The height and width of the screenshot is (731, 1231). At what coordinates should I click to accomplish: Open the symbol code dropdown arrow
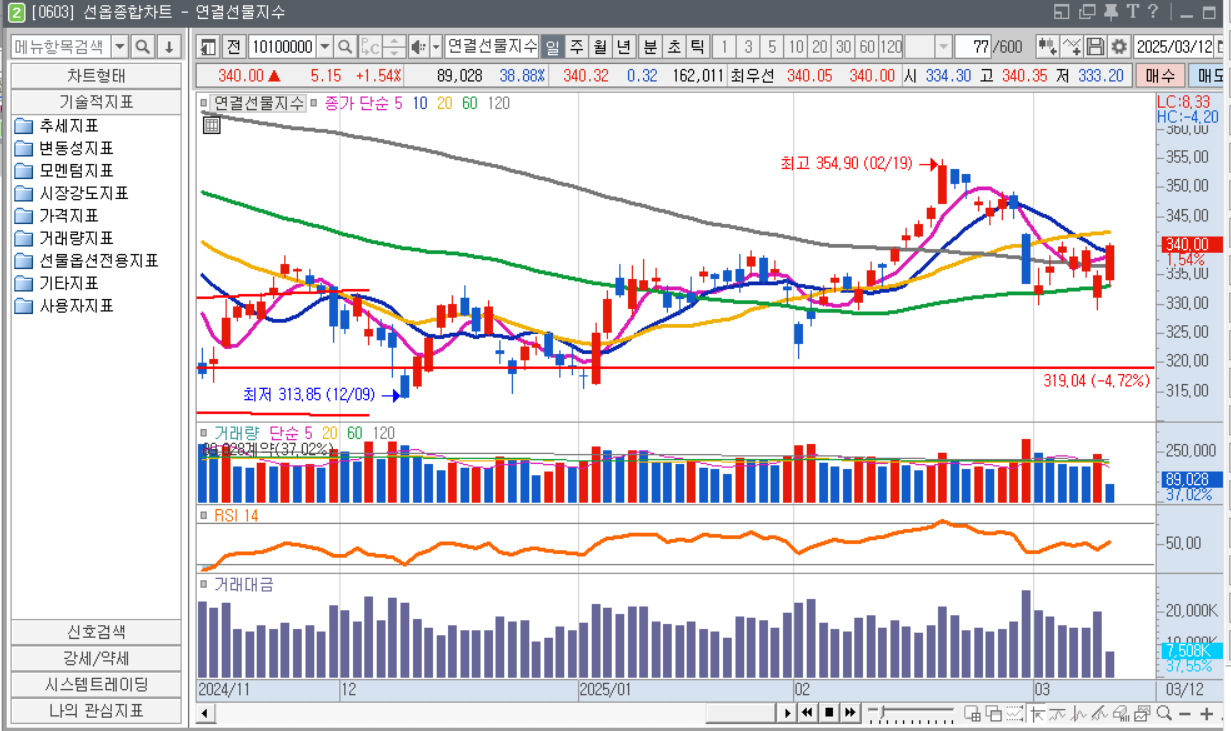[325, 47]
